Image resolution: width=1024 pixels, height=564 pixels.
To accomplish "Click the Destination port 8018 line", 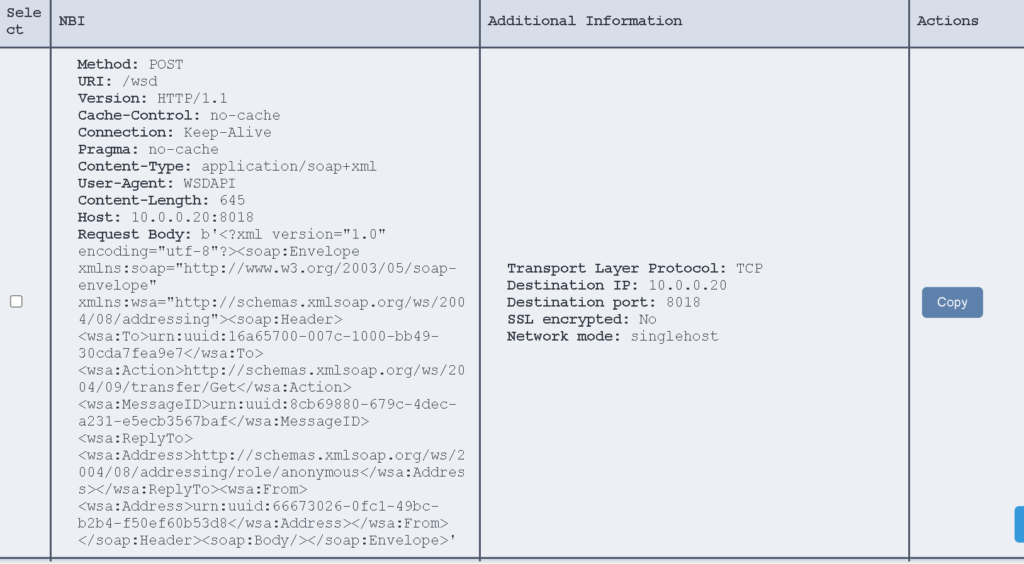I will (603, 302).
